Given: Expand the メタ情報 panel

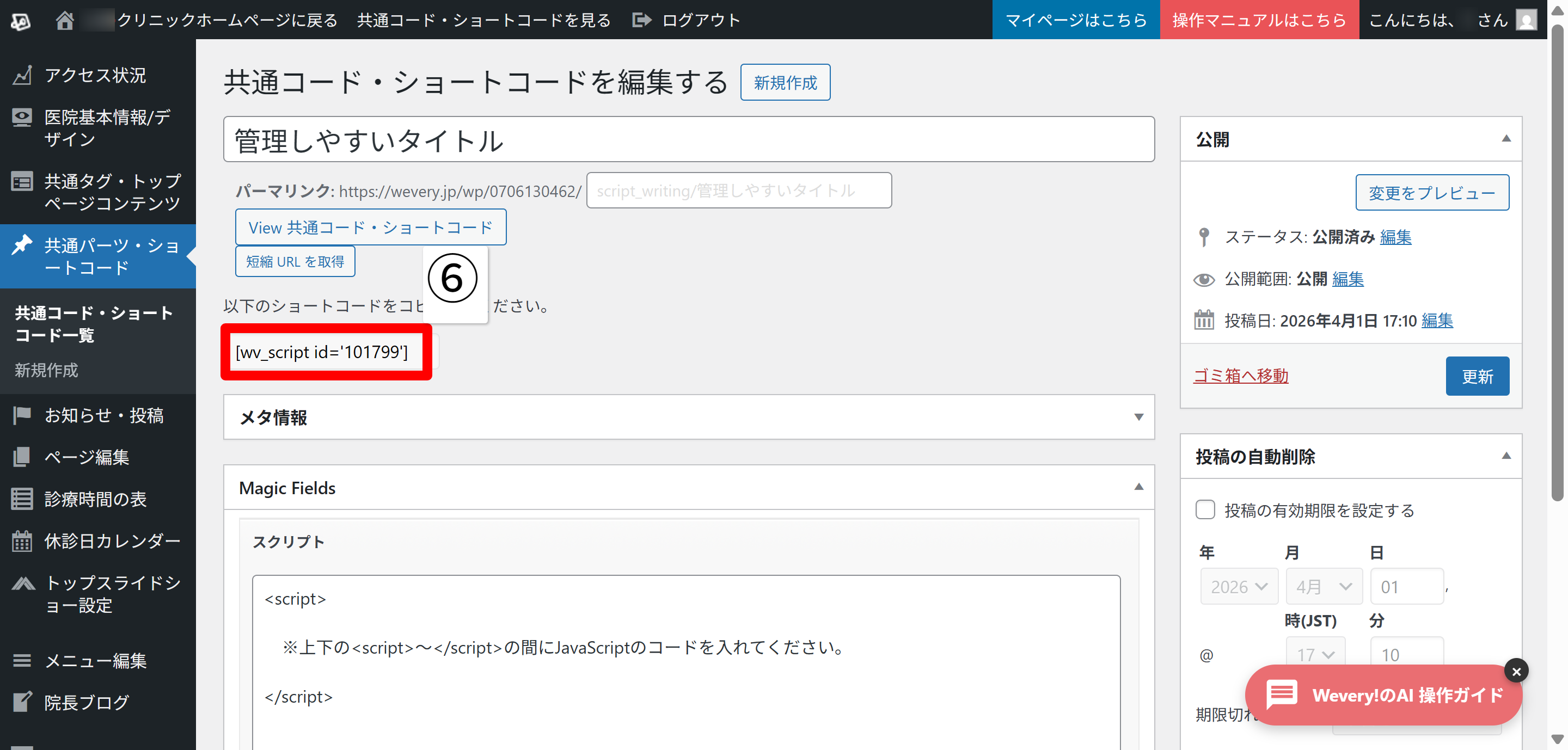Looking at the screenshot, I should pyautogui.click(x=1138, y=417).
